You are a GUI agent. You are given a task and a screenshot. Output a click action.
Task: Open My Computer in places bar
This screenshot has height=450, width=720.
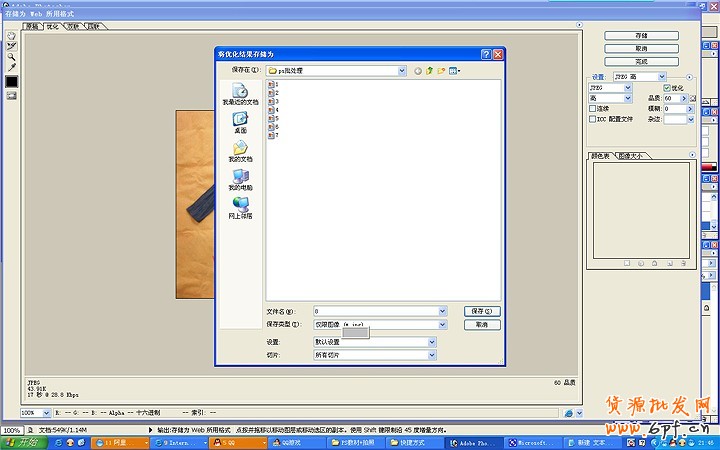coord(240,179)
